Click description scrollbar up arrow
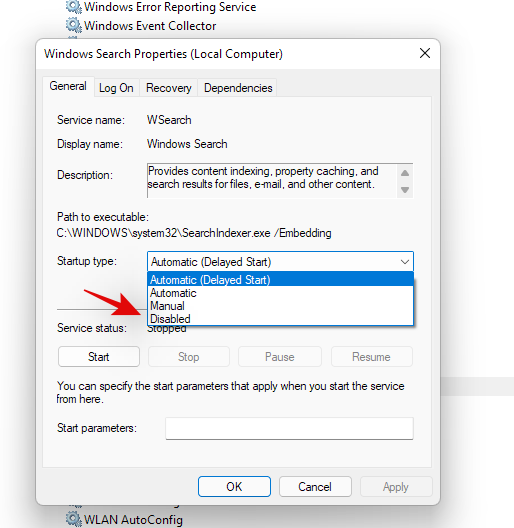Image resolution: width=514 pixels, height=528 pixels. click(x=405, y=173)
